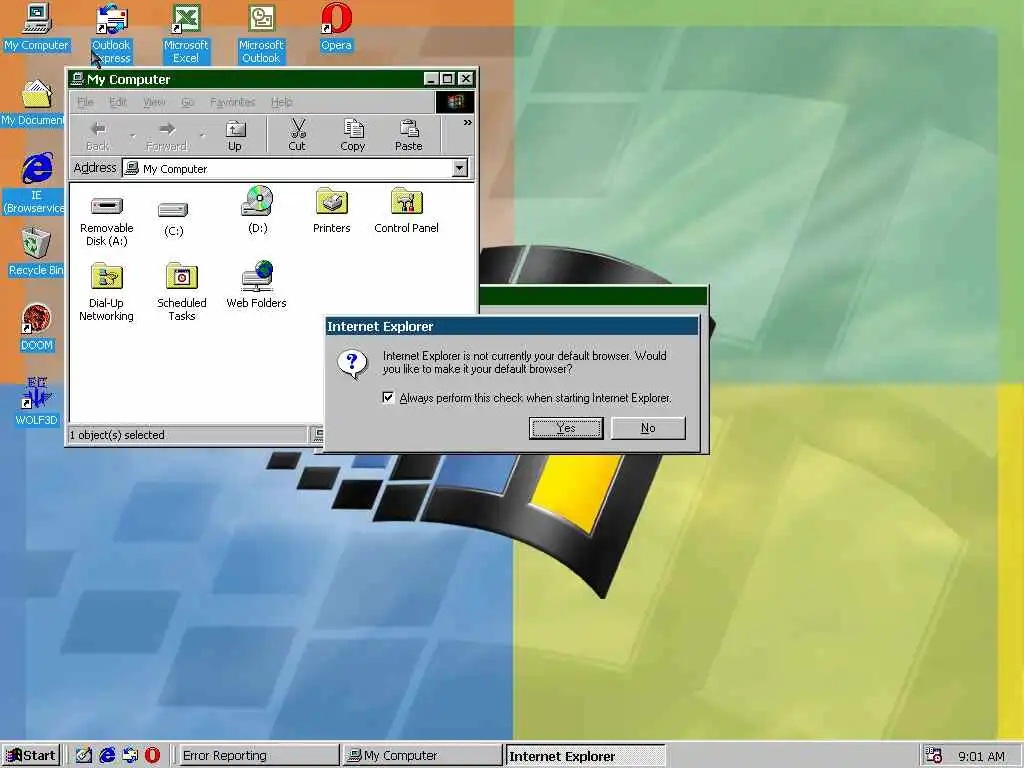Click the system tray scheduler icon
Screen dimensions: 1024x768
[x=934, y=756]
